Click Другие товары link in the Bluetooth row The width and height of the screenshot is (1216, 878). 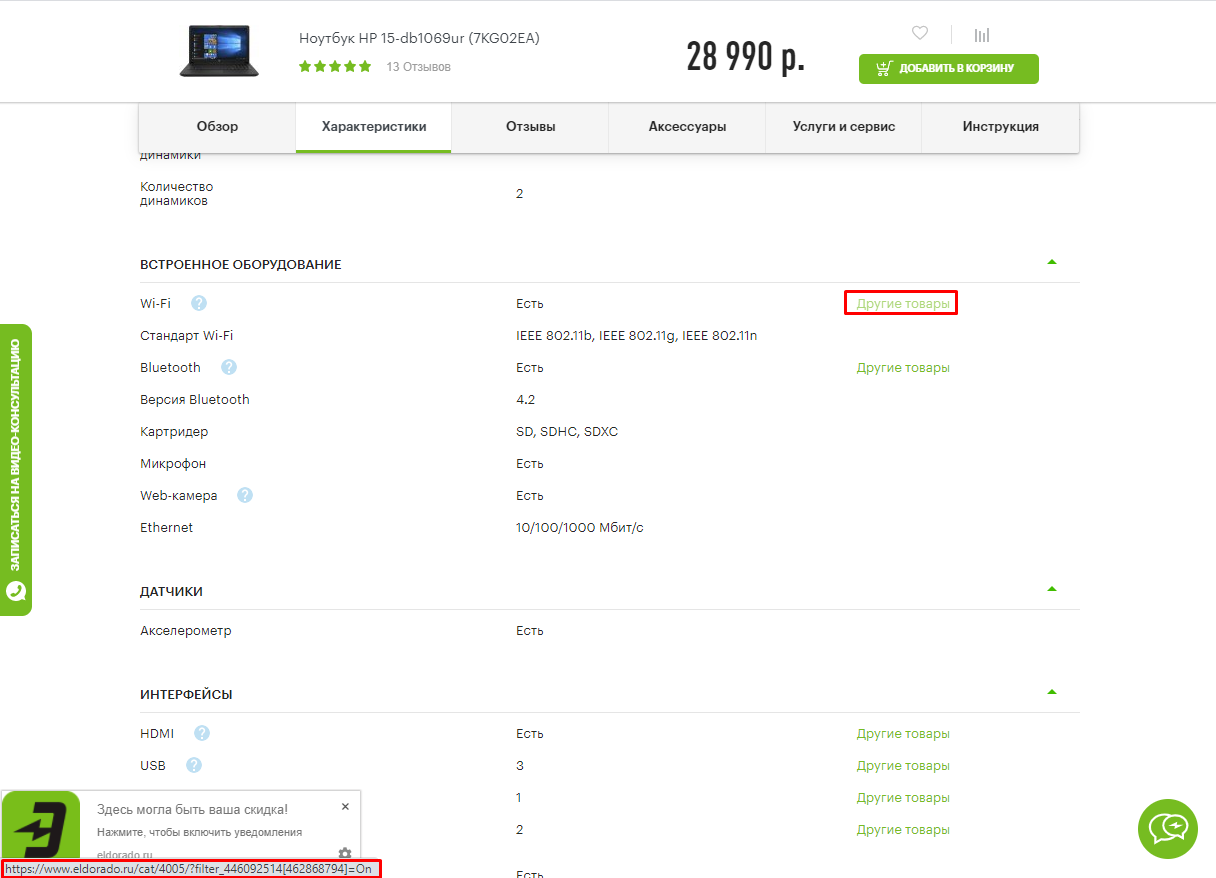click(x=903, y=367)
